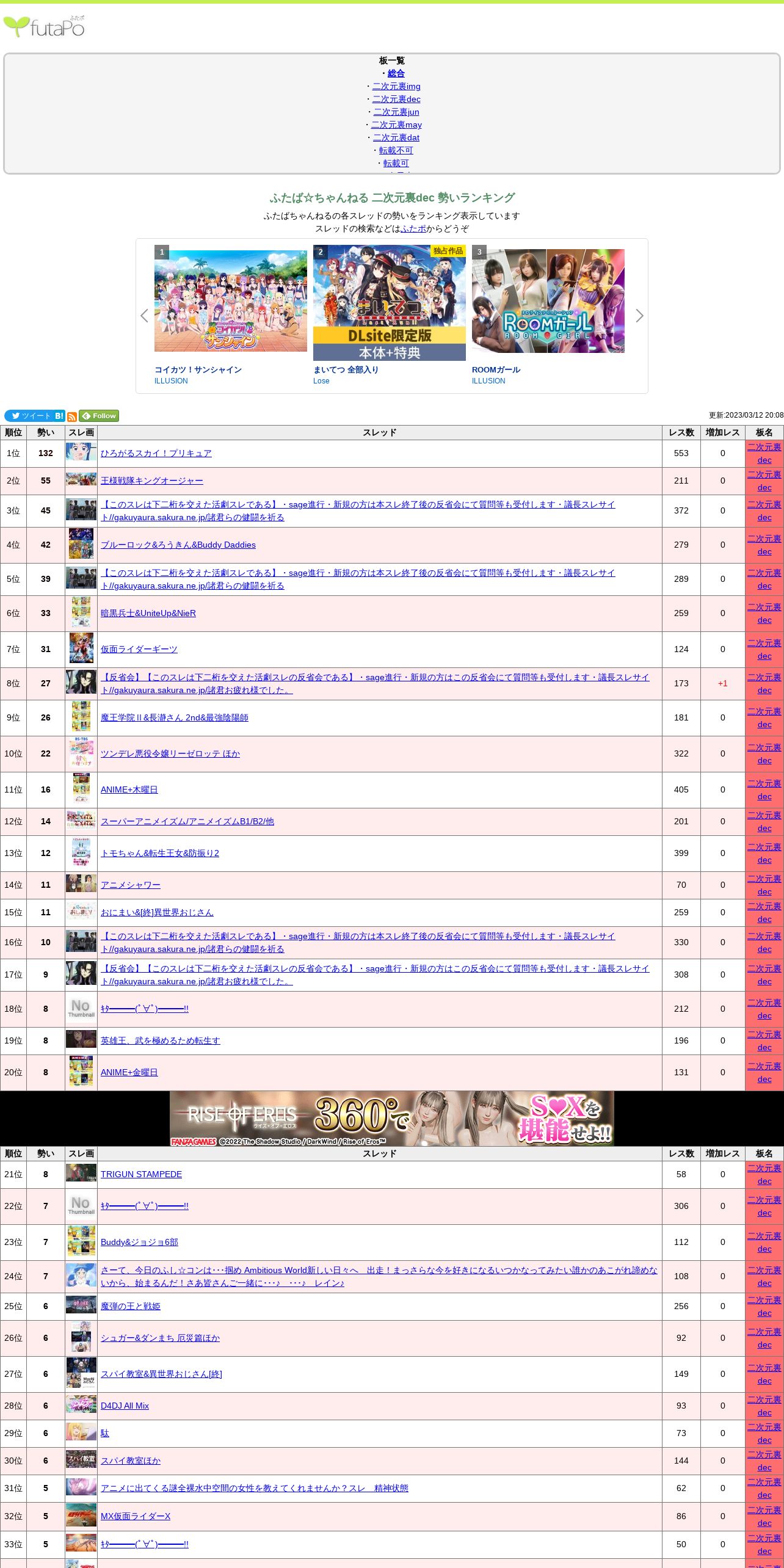Open thread 魔弾の王と戦姫
The height and width of the screenshot is (1568, 784).
click(131, 1306)
